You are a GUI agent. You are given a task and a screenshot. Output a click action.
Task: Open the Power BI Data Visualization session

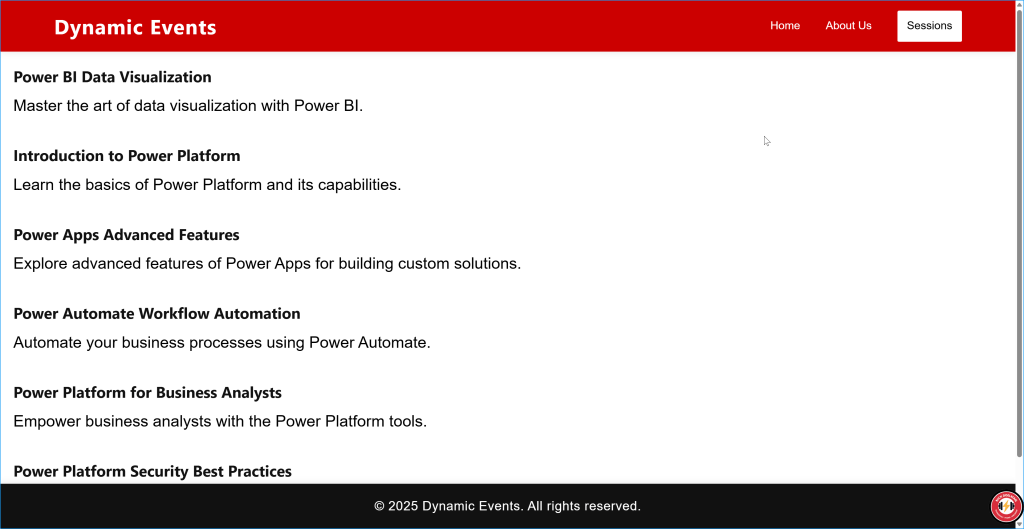click(112, 77)
